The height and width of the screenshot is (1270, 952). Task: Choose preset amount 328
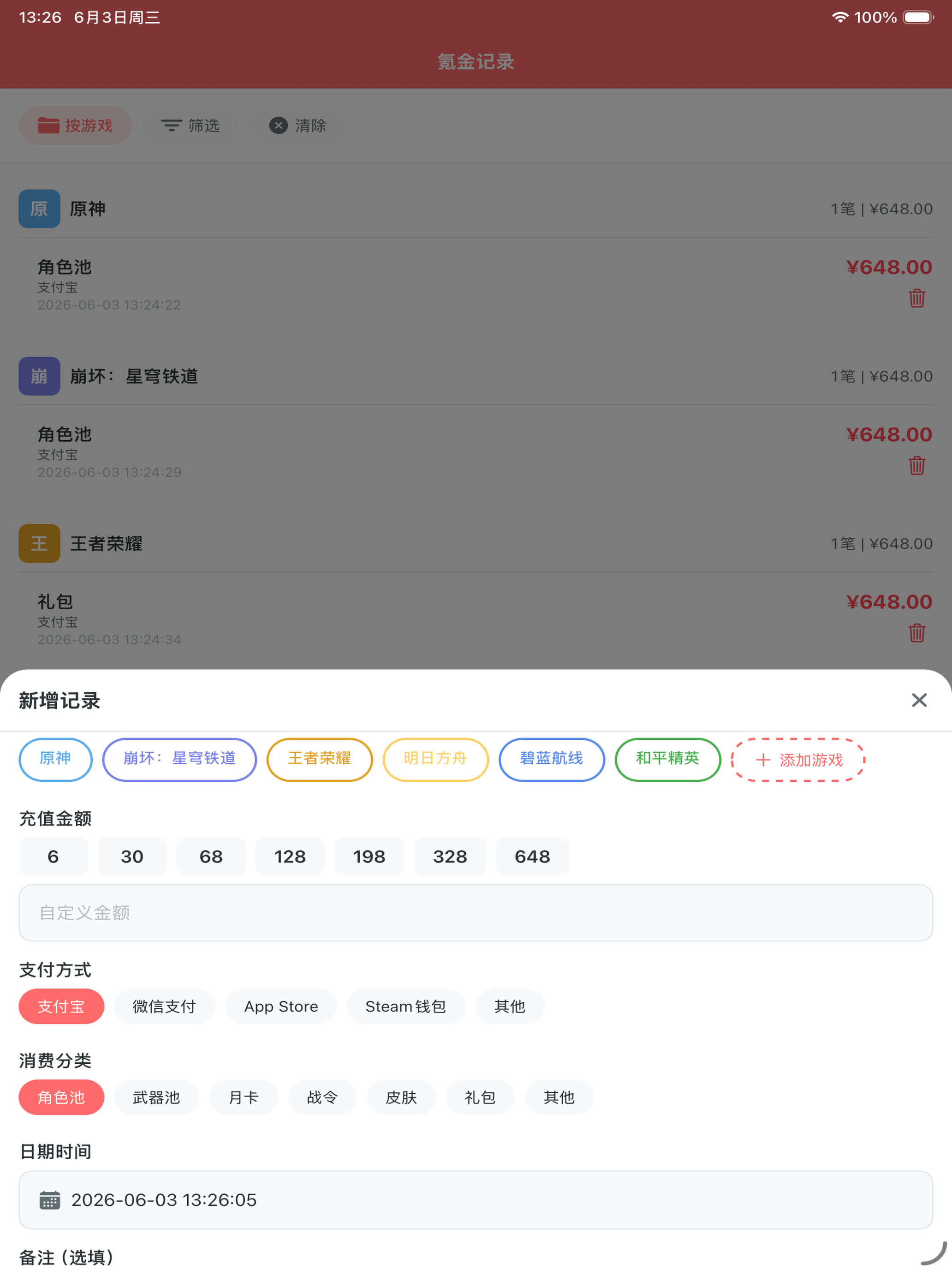(450, 856)
